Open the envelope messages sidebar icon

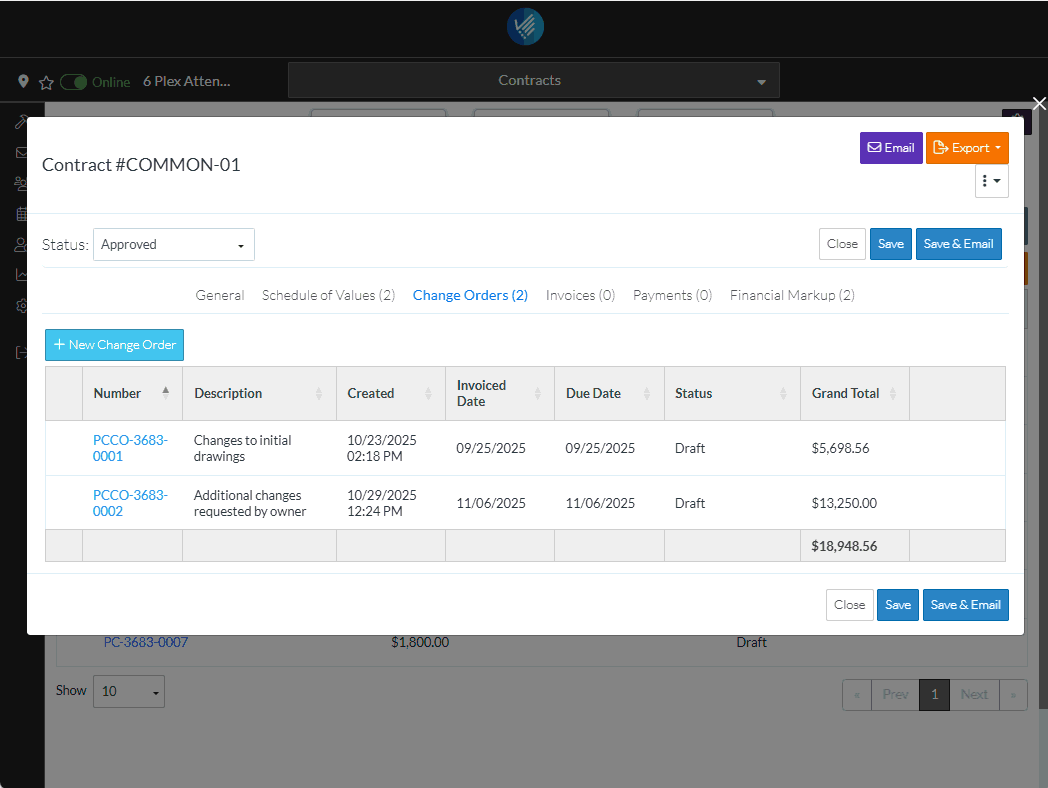(21, 153)
